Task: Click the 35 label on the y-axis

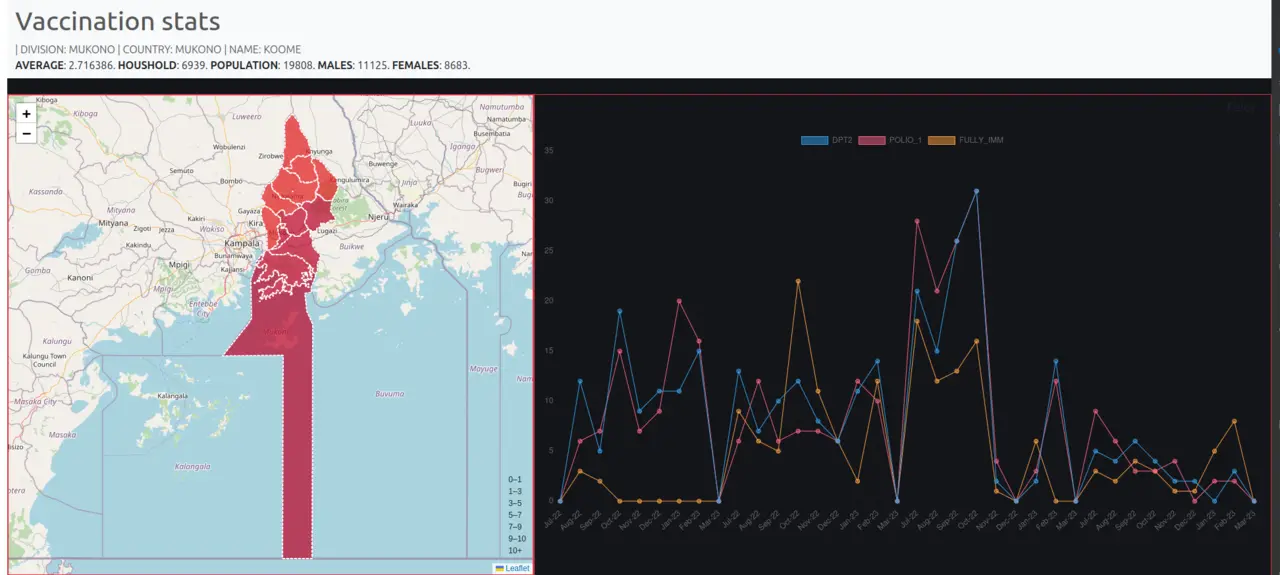Action: [549, 150]
